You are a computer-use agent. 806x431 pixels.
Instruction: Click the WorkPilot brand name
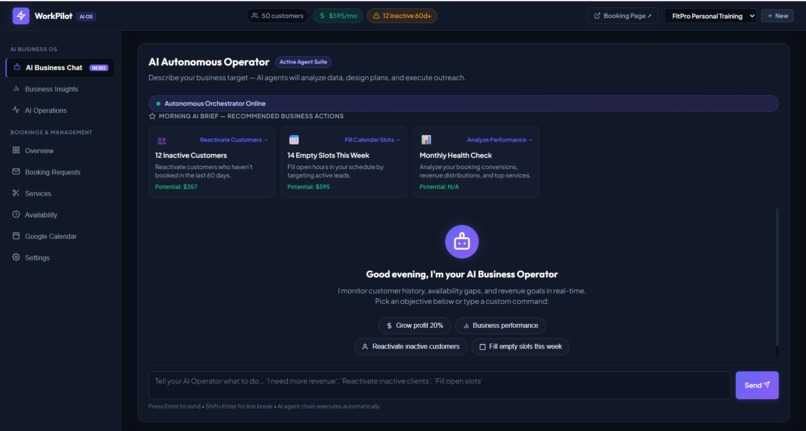click(53, 16)
